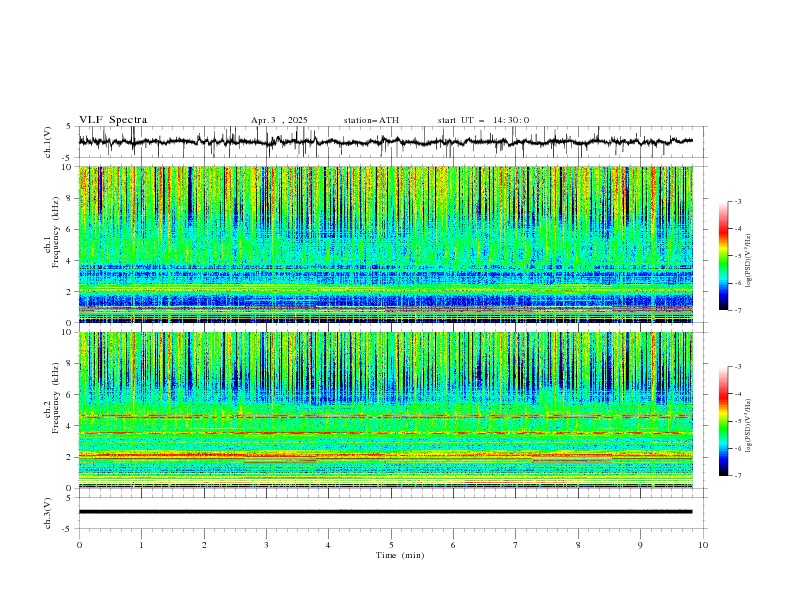This screenshot has width=792, height=612.
Task: Click the "Time (min)" axis title
Action: [x=400, y=555]
